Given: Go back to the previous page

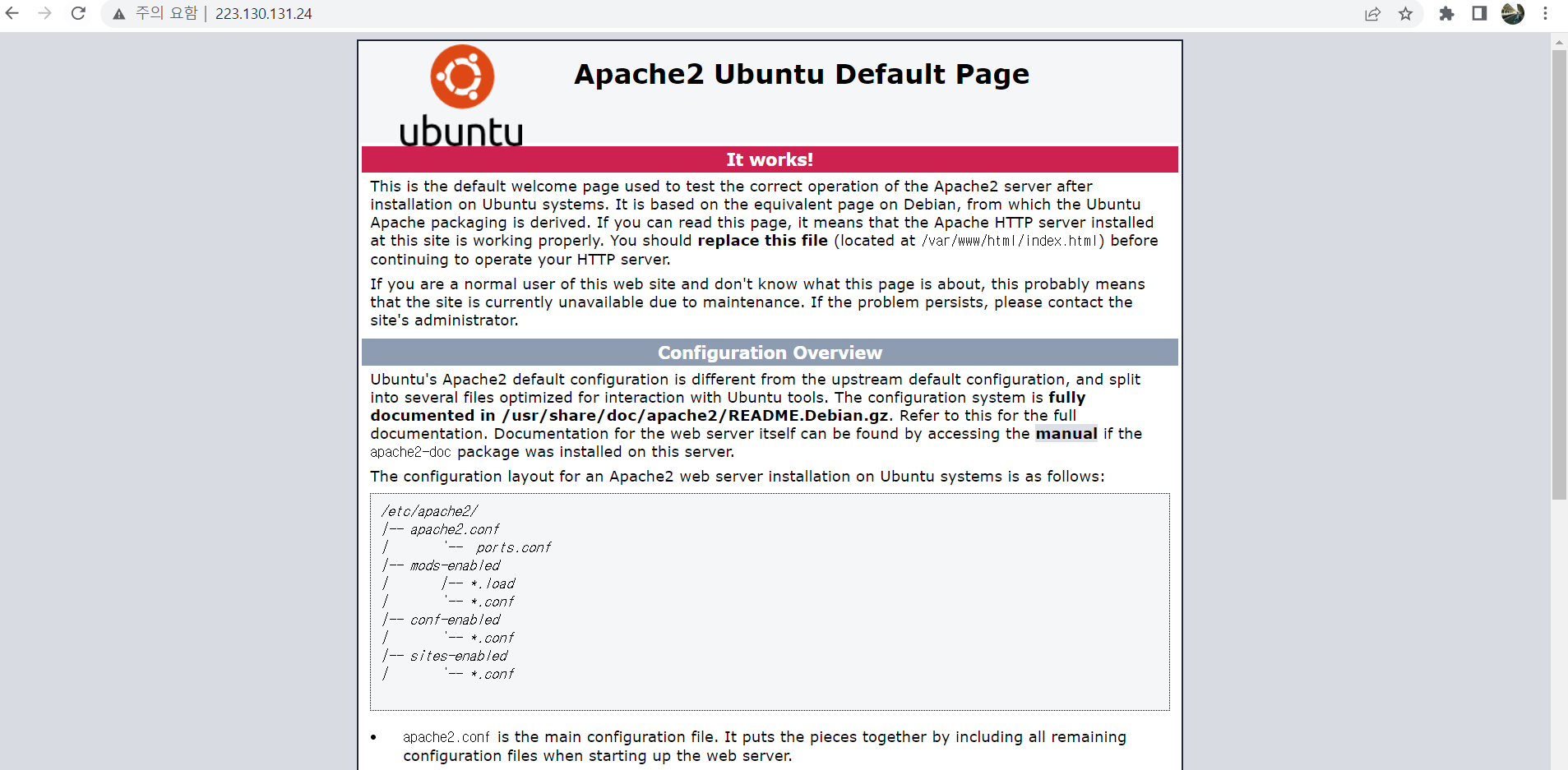Looking at the screenshot, I should 12,13.
